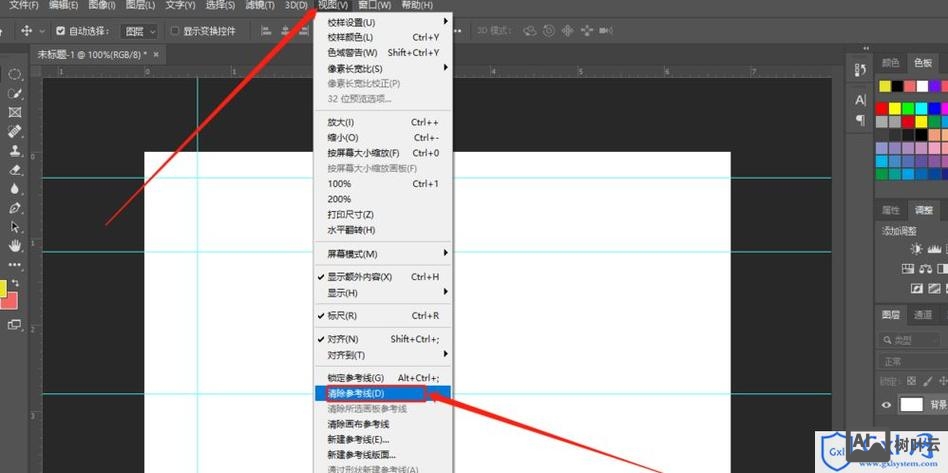
Task: Toggle the 自动选择 checkbox
Action: click(61, 31)
